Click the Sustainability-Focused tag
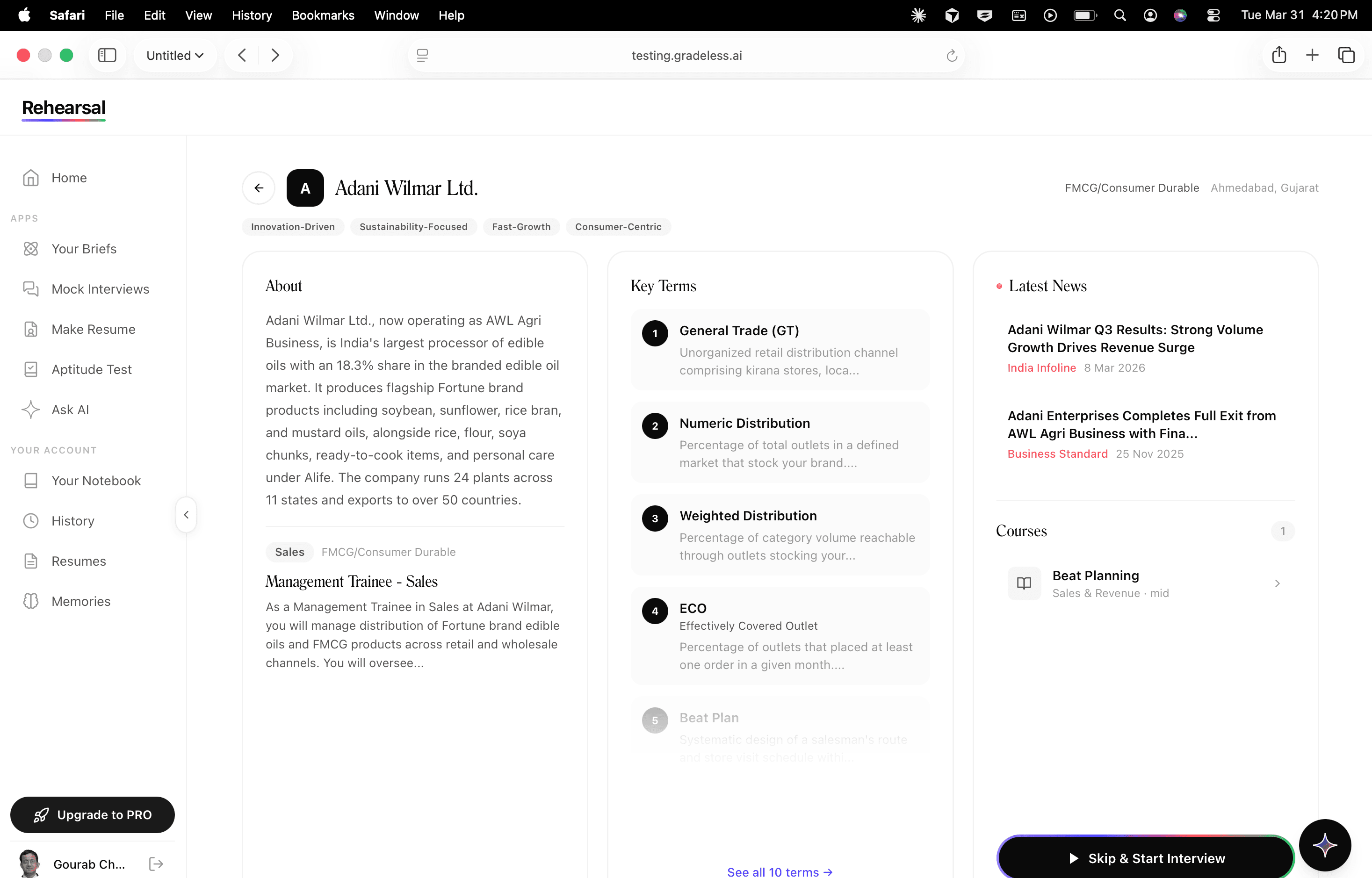The image size is (1372, 878). click(x=413, y=226)
